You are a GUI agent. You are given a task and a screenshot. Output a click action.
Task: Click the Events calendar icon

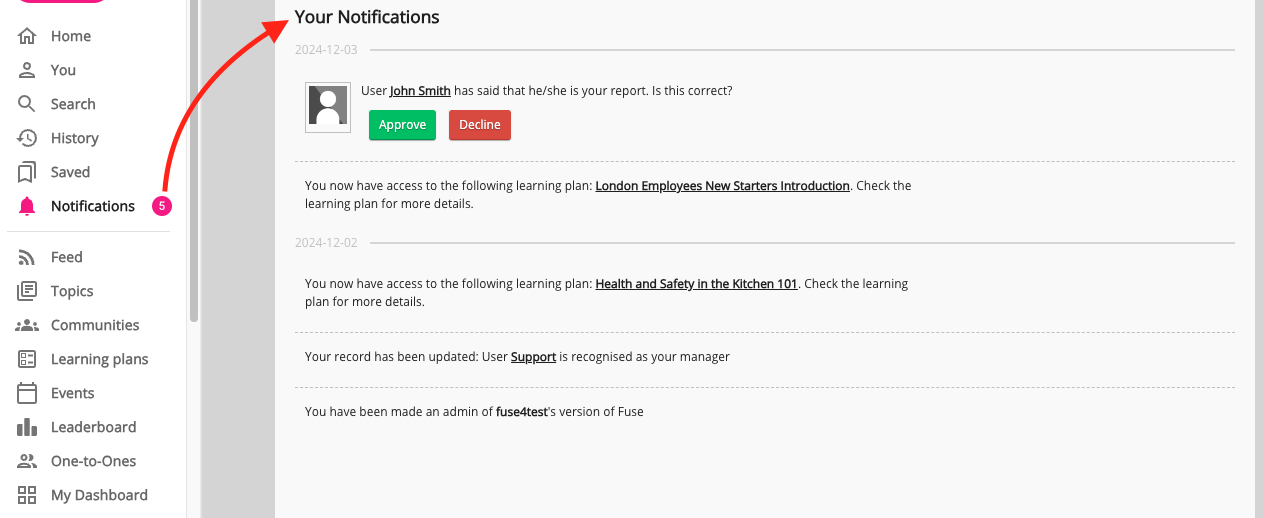27,393
